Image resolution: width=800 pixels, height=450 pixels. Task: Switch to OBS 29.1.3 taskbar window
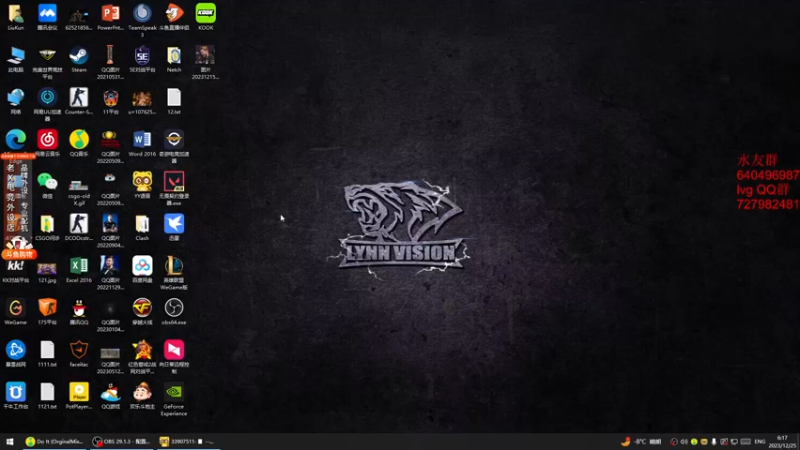click(x=121, y=442)
